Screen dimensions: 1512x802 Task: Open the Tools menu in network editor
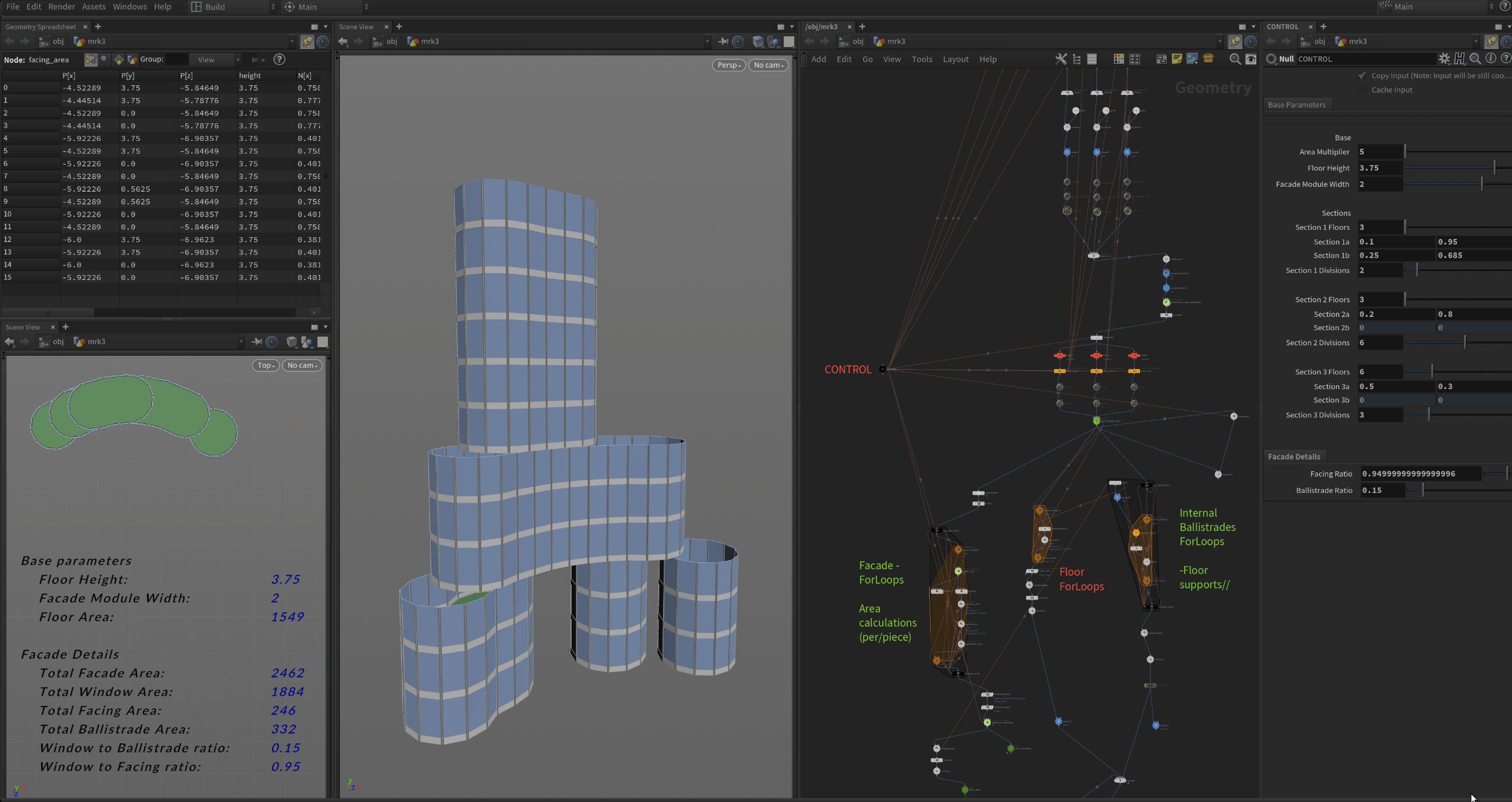point(922,59)
